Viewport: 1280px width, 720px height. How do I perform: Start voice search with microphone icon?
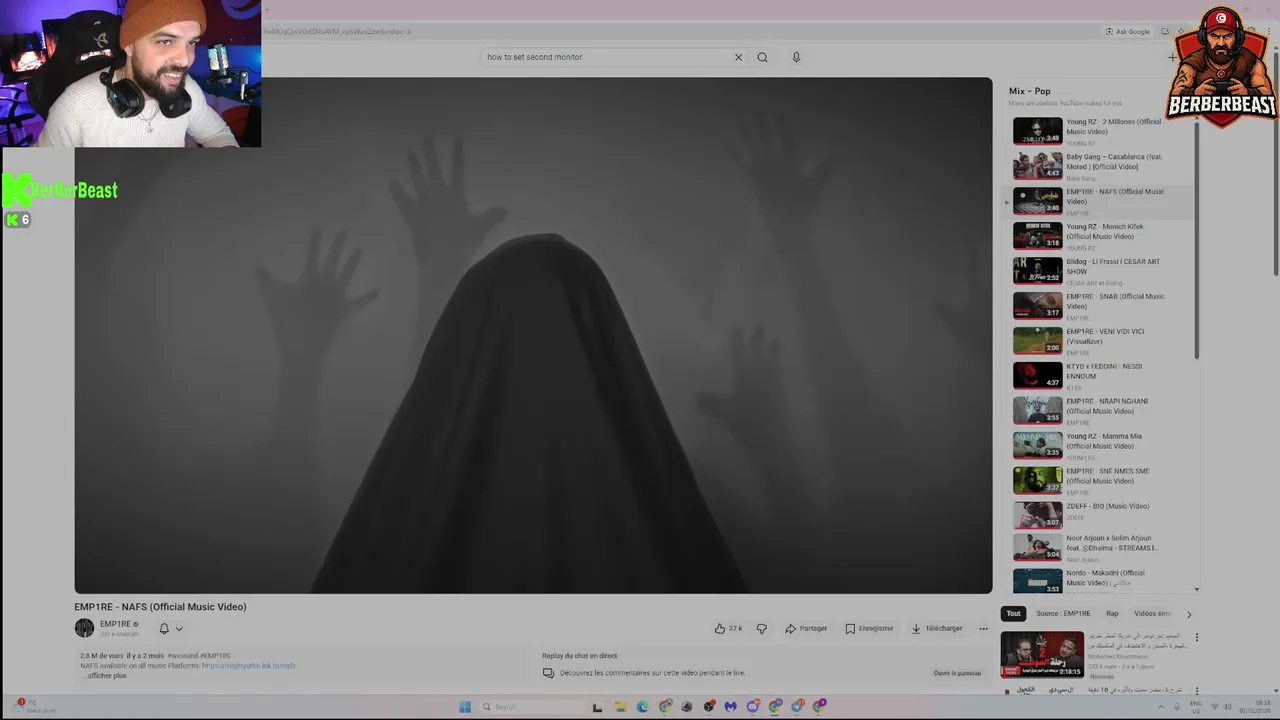coord(796,57)
